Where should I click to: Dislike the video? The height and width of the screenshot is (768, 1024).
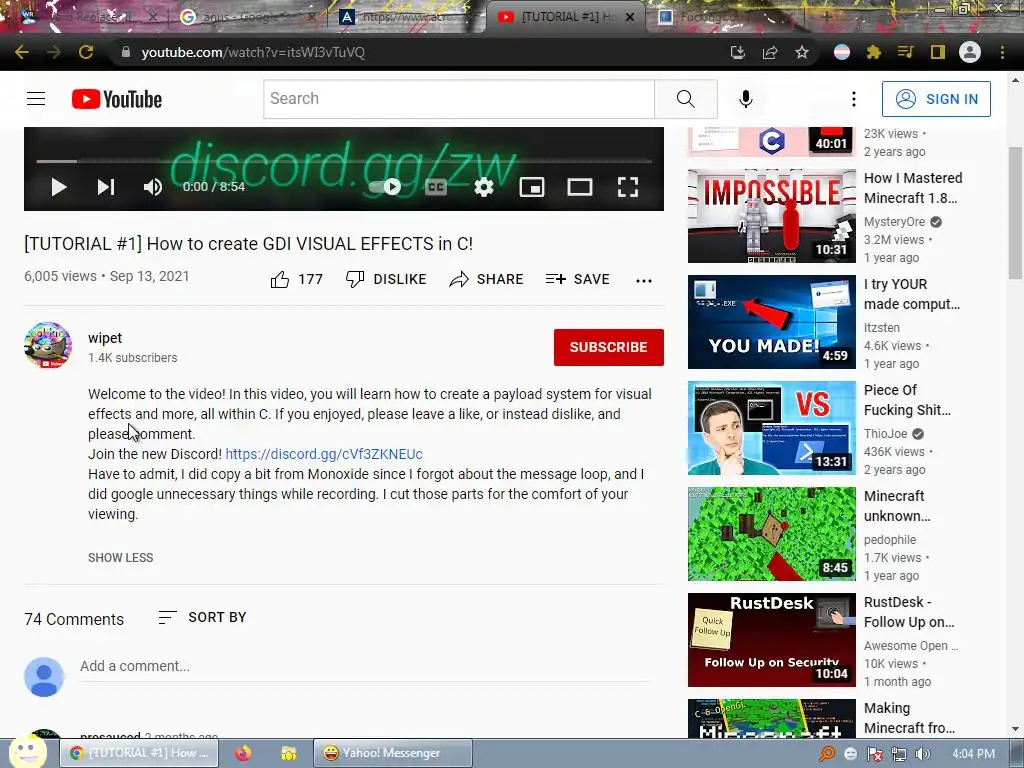click(385, 280)
